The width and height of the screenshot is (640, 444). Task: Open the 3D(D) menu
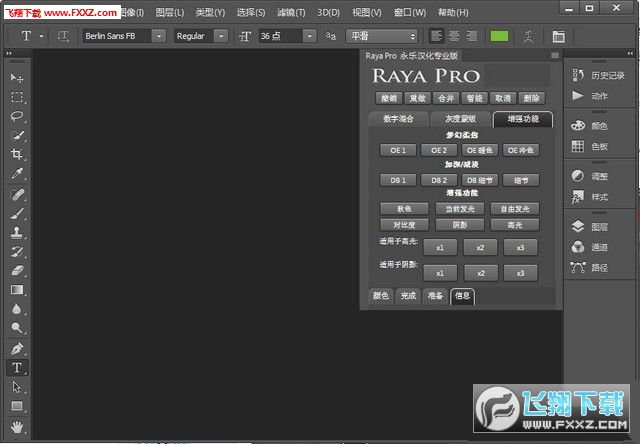(329, 13)
